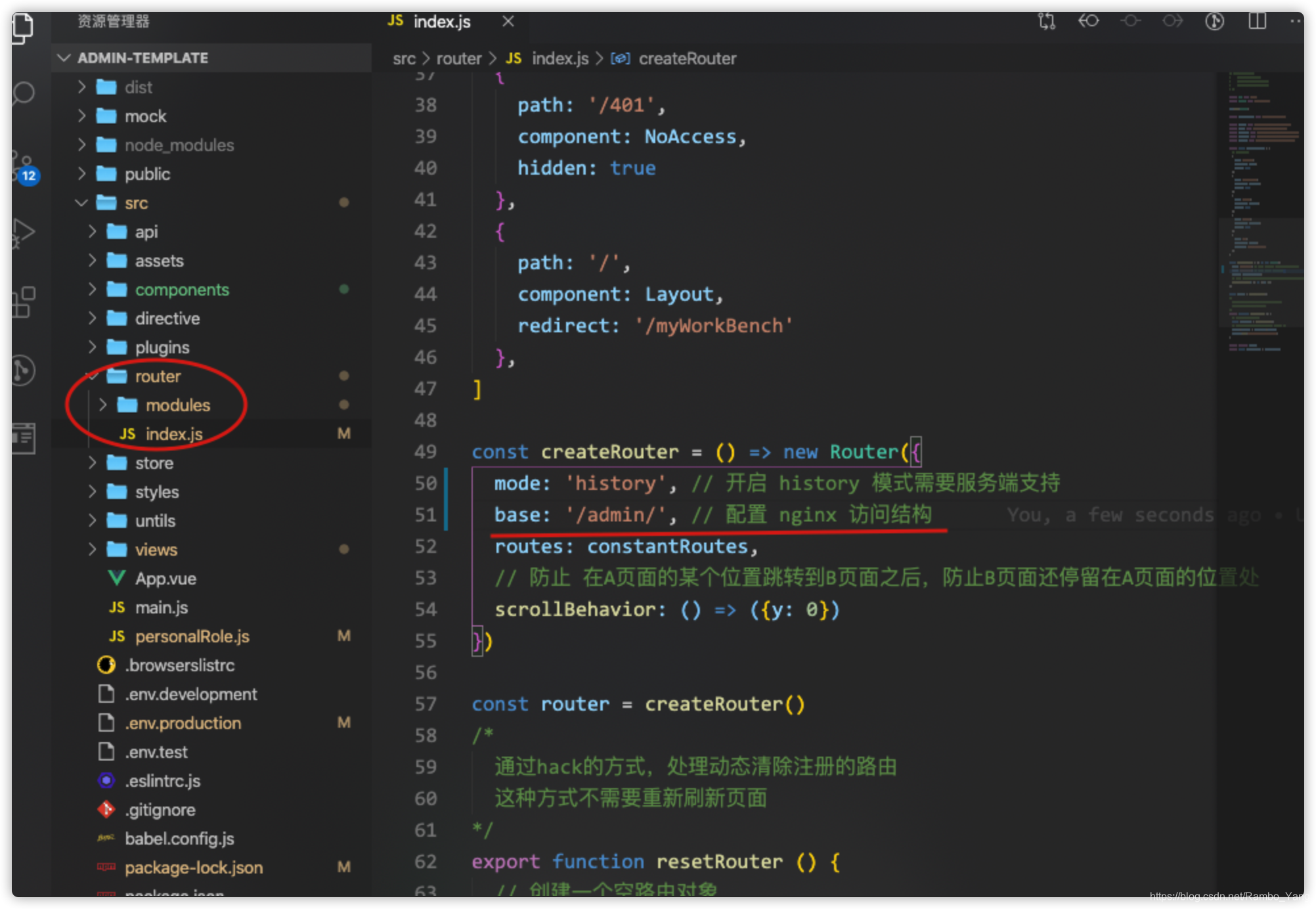Click the next change arrow toolbar icon
1316x909 pixels.
click(1172, 22)
